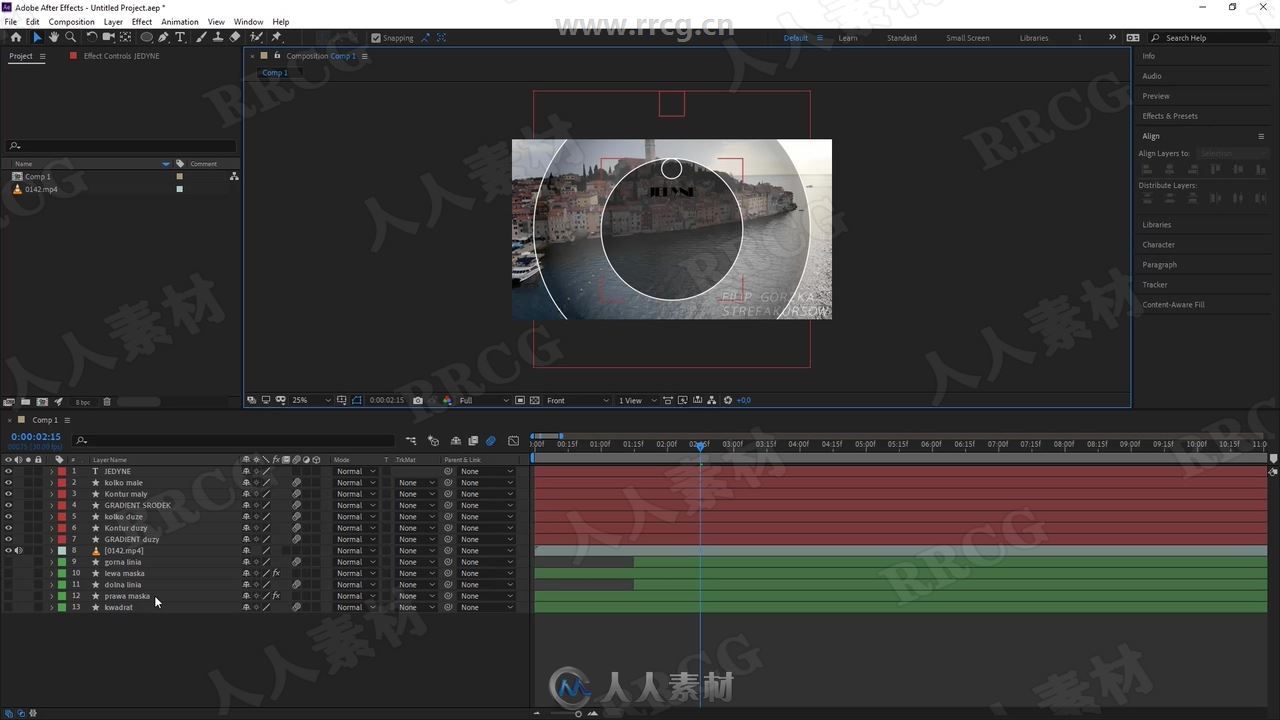1280x720 pixels.
Task: Hide the Kontur maly layer
Action: coord(8,494)
